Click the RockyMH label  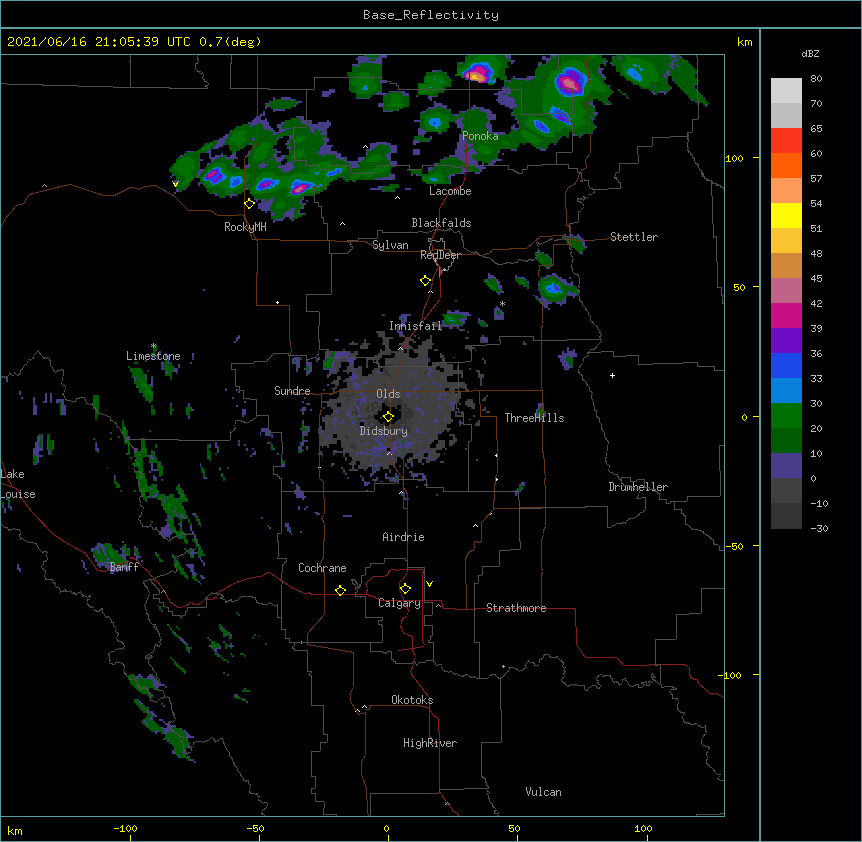245,227
